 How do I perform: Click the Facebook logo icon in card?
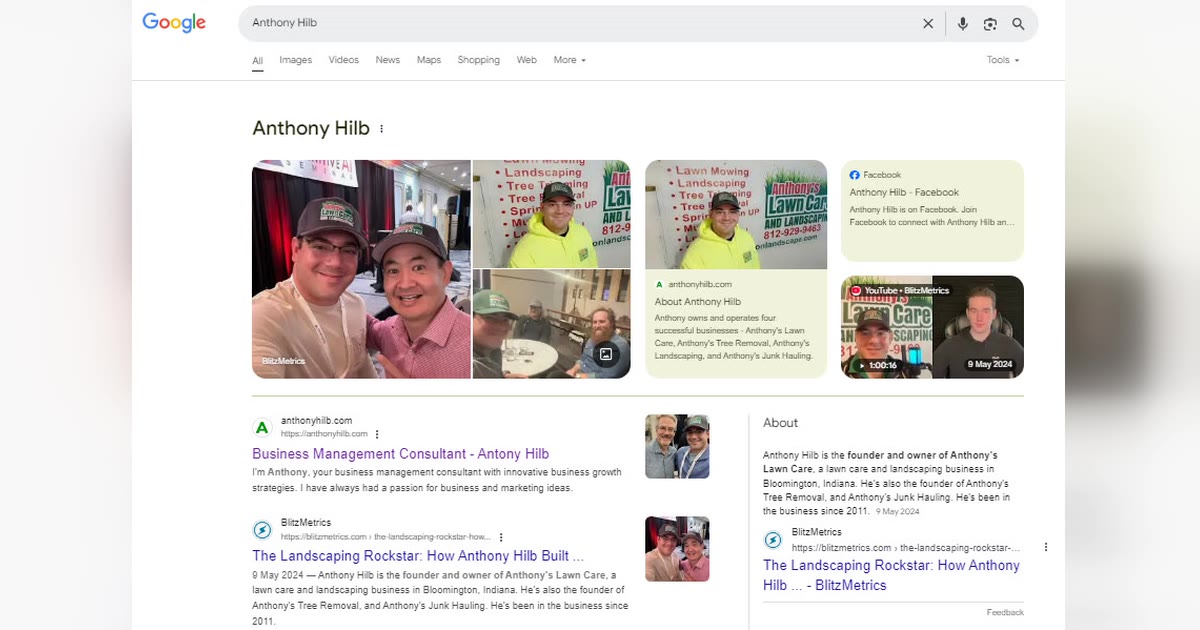tap(854, 175)
